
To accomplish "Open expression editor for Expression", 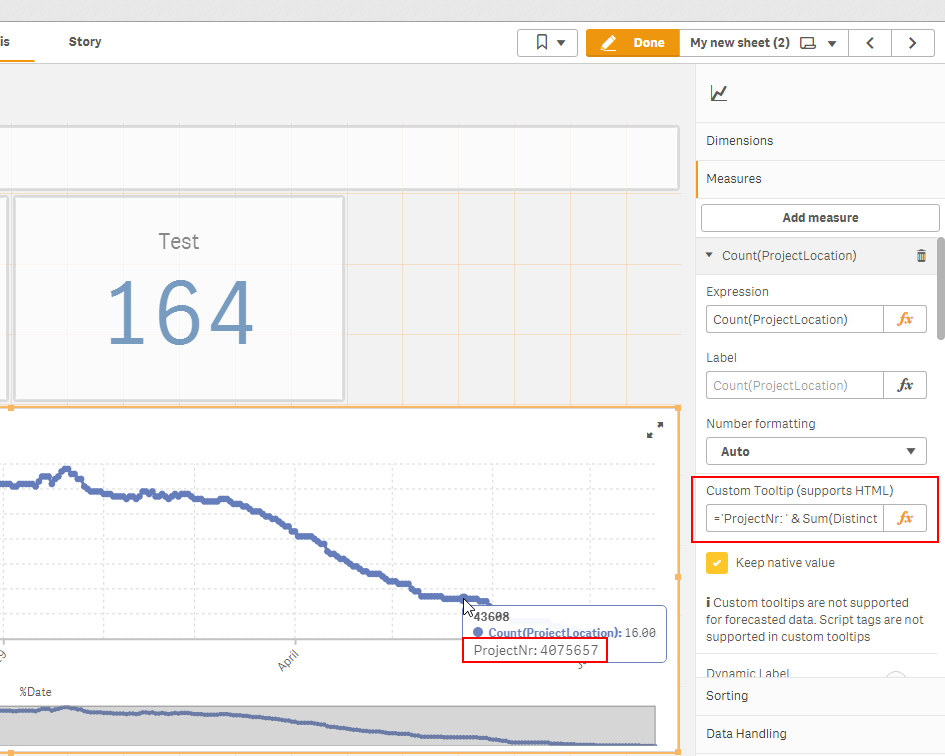I will [905, 320].
